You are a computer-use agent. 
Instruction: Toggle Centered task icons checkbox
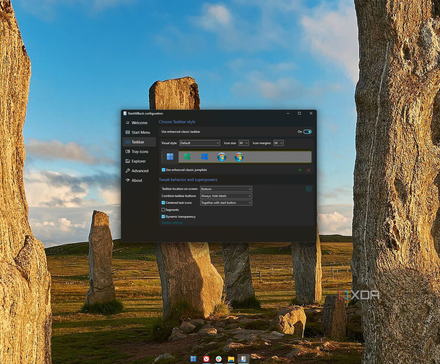pos(163,203)
